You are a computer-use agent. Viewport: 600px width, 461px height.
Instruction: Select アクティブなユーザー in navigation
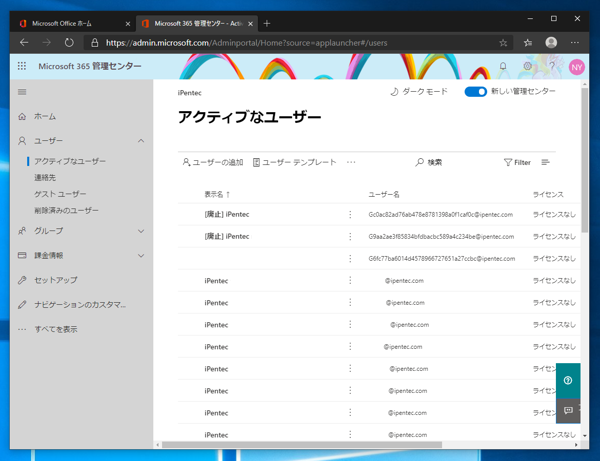click(70, 161)
